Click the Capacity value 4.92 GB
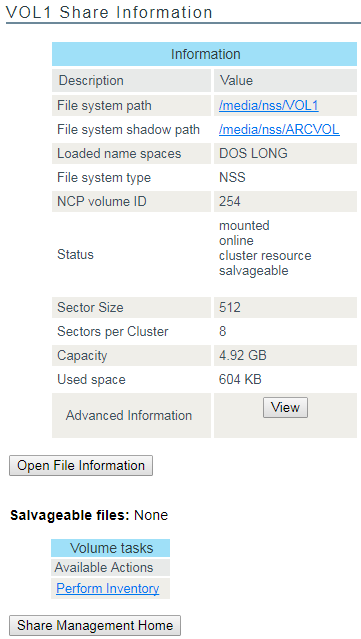Viewport: 361px width, 639px height. (243, 355)
